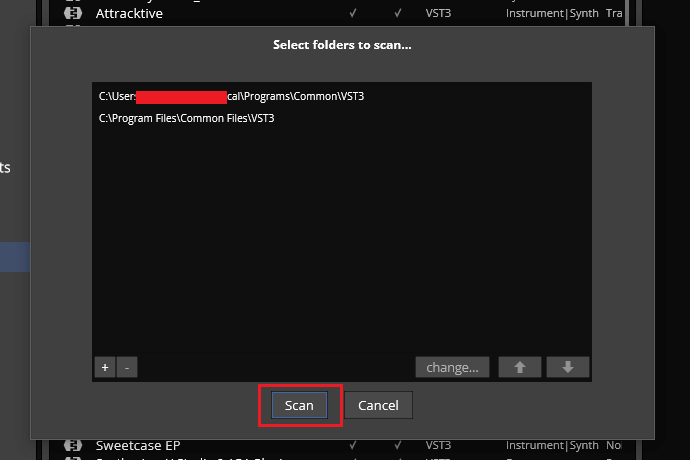
Task: Remove a folder with the minus icon
Action: [x=127, y=367]
